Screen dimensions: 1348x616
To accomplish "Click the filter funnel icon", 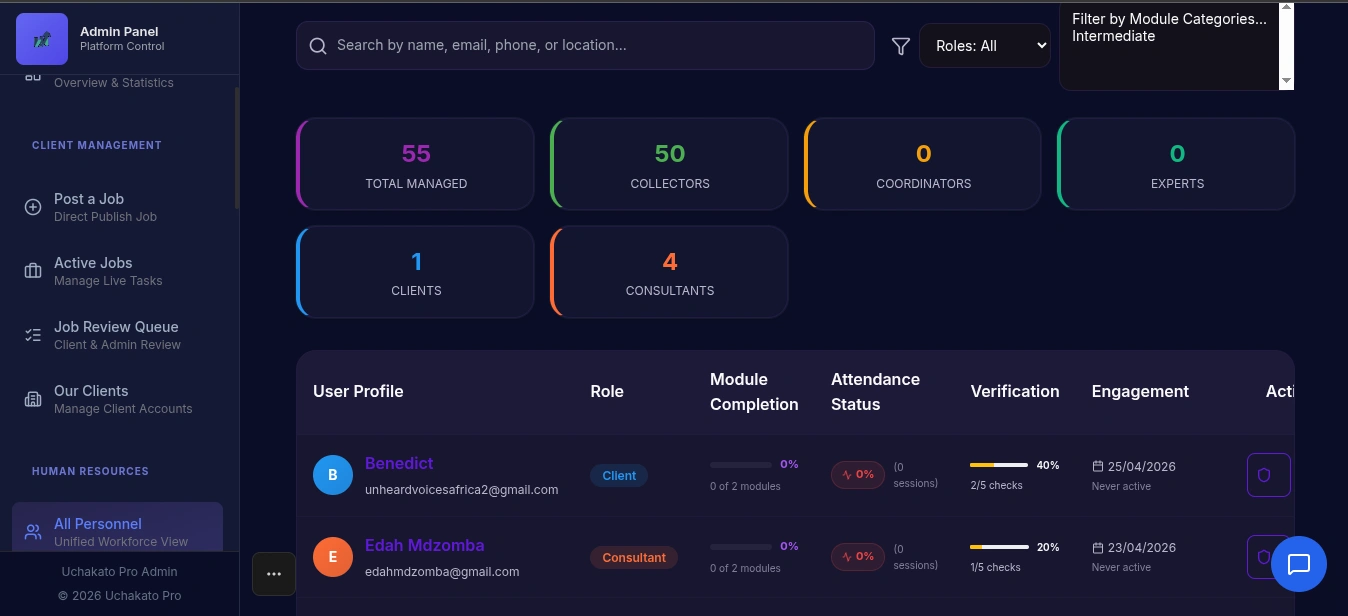I will [x=901, y=46].
